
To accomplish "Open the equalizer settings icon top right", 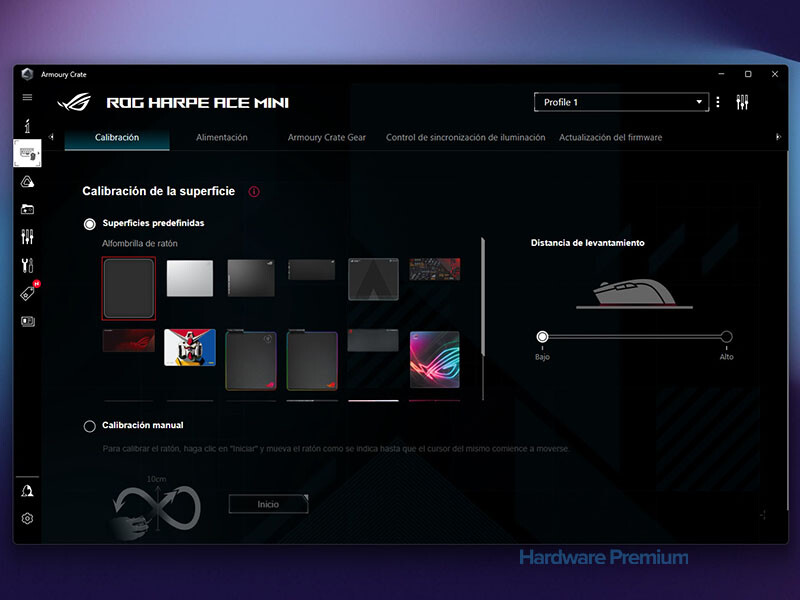I will click(x=742, y=102).
